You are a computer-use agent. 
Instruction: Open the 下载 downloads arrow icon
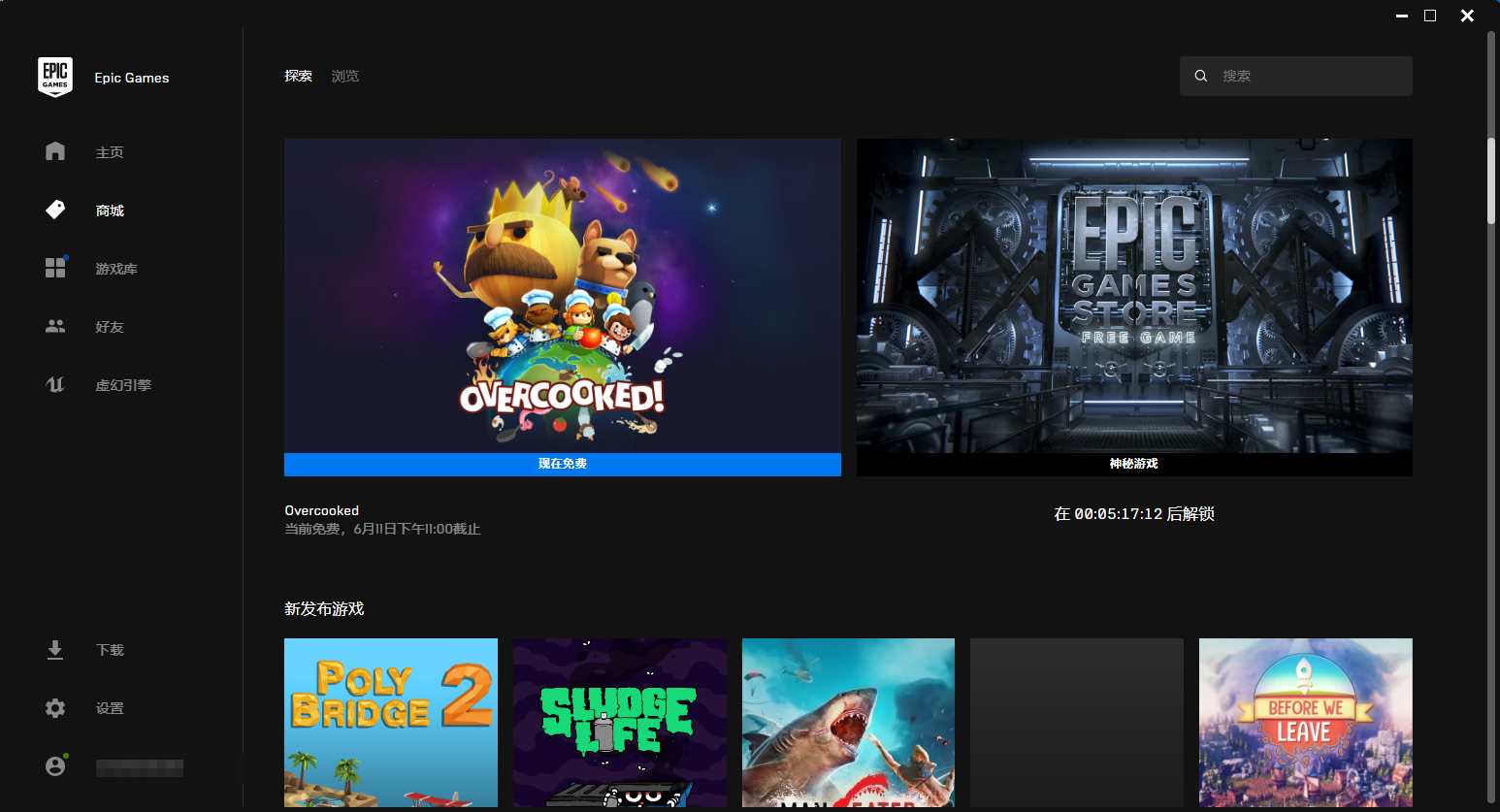pyautogui.click(x=55, y=650)
